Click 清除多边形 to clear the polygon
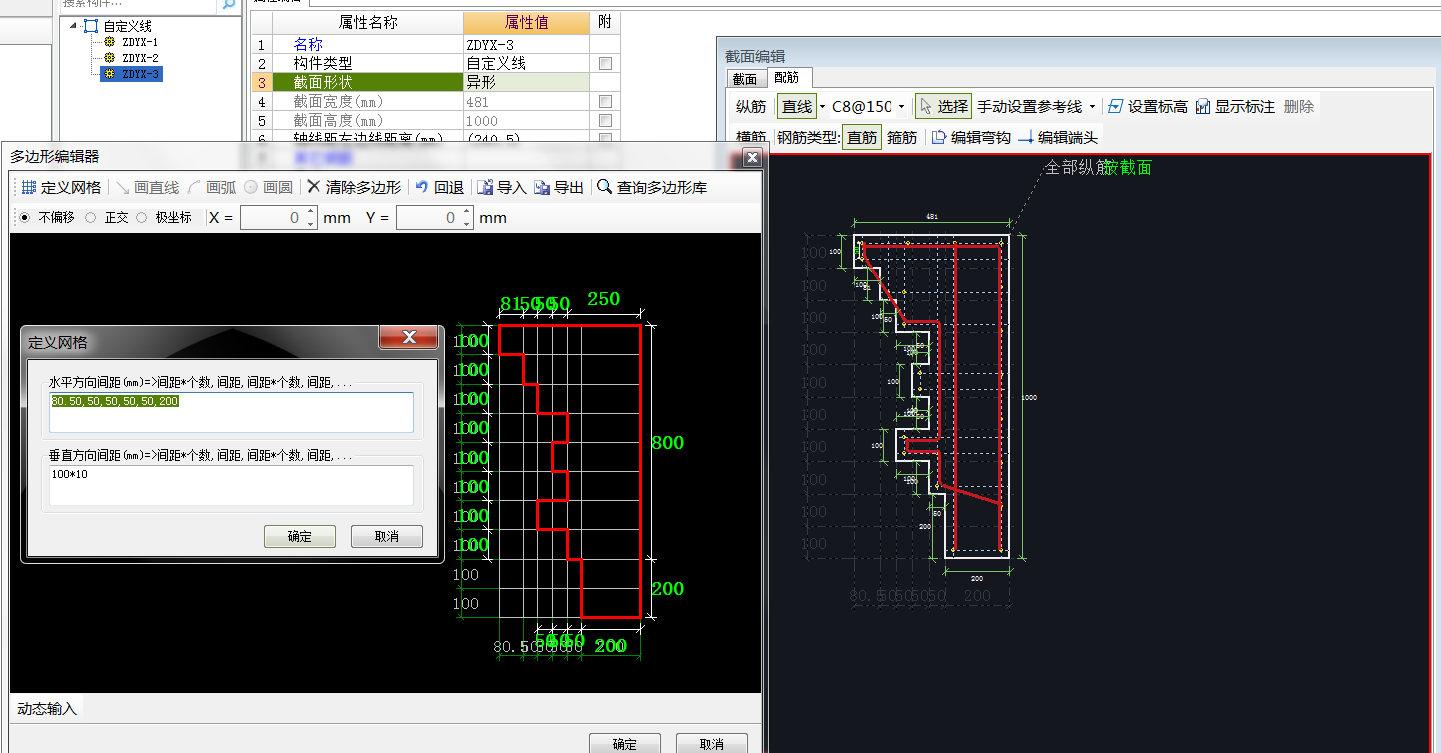The height and width of the screenshot is (753, 1441). [x=353, y=187]
